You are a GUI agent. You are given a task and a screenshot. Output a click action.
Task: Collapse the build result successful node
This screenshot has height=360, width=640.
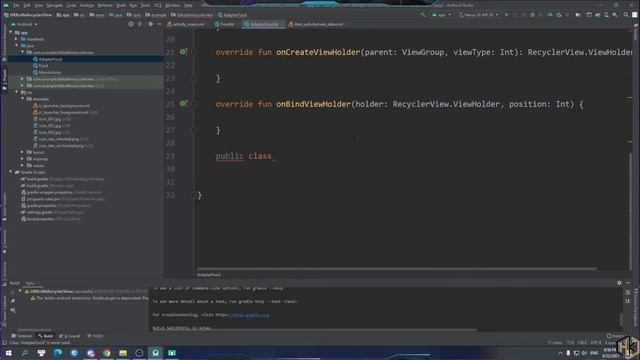pyautogui.click(x=20, y=291)
